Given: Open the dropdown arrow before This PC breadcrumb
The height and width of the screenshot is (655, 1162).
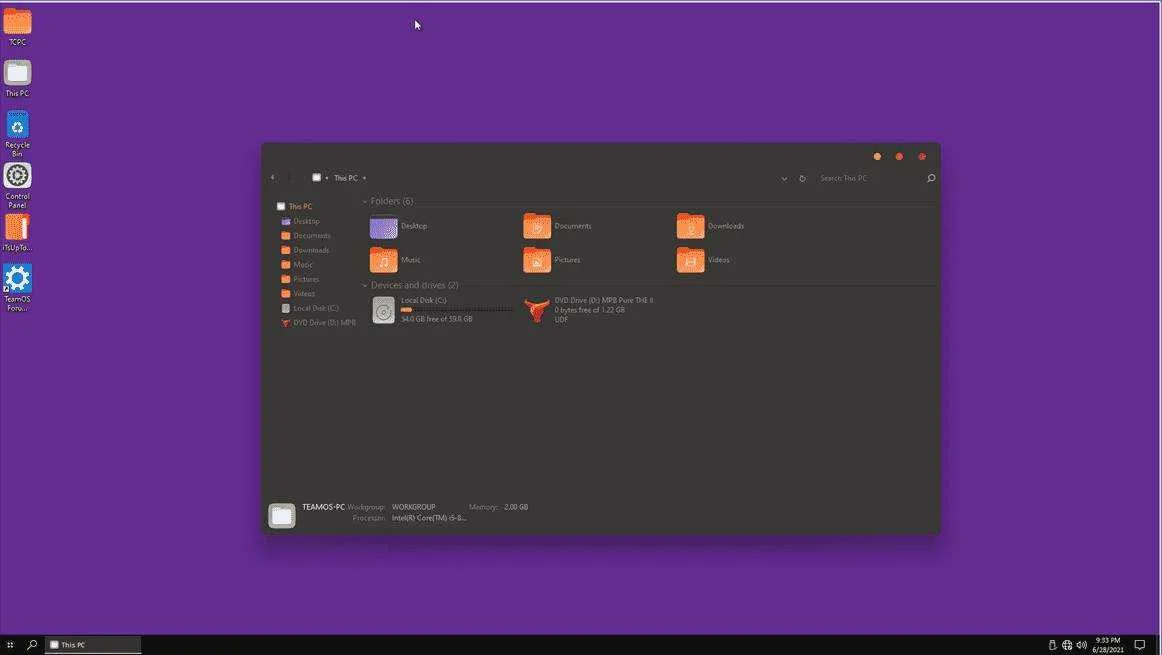Looking at the screenshot, I should coord(327,178).
